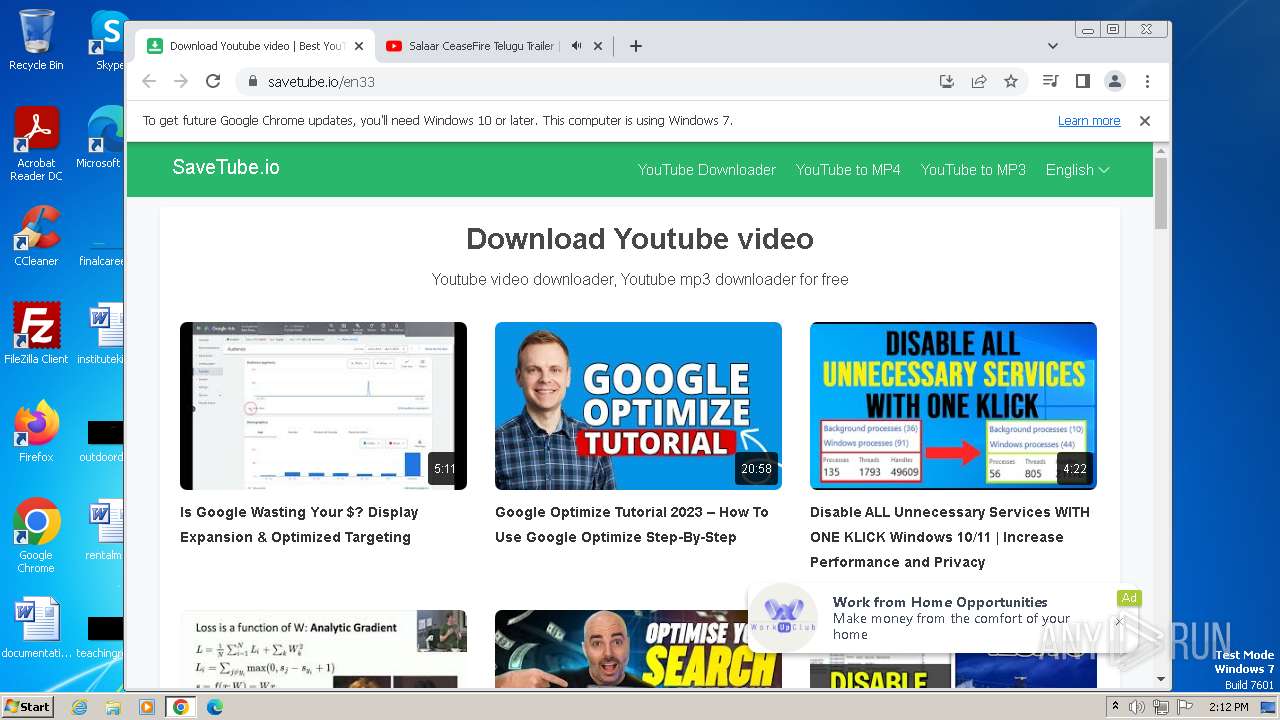1280x720 pixels.
Task: Open YouTube Downloader menu item
Action: 707,170
